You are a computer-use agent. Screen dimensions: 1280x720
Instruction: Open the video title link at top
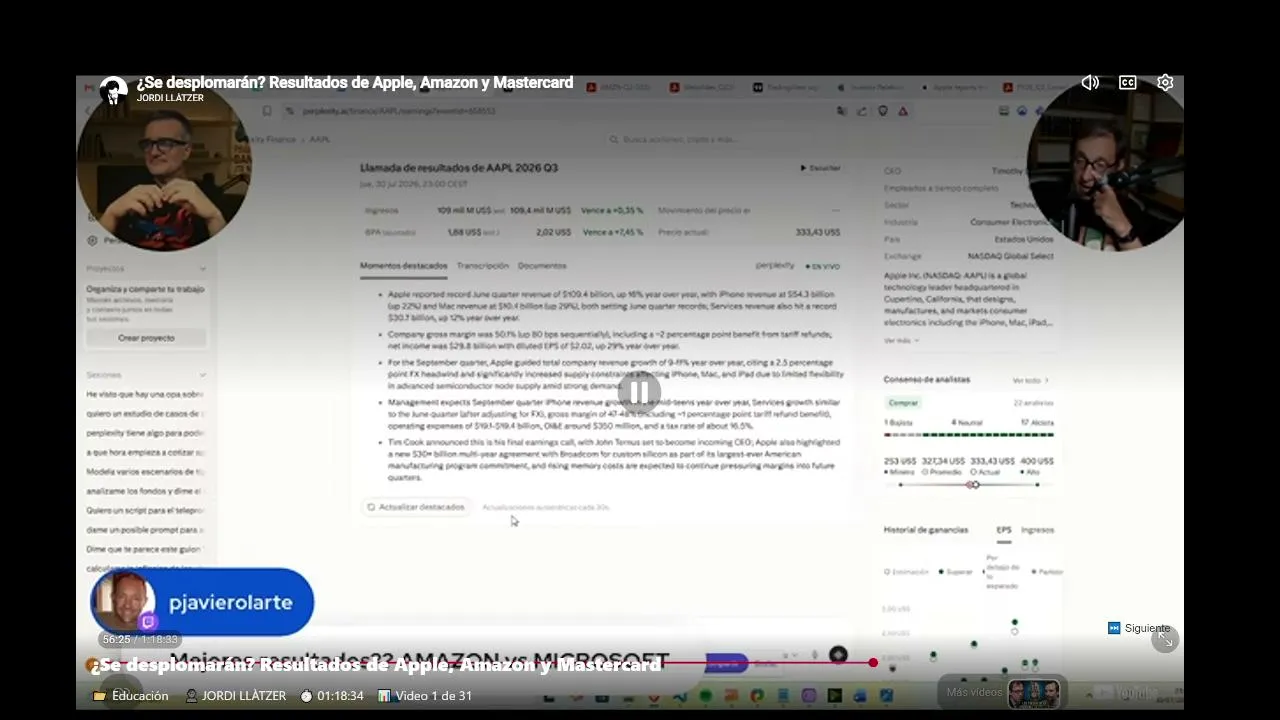pyautogui.click(x=355, y=83)
